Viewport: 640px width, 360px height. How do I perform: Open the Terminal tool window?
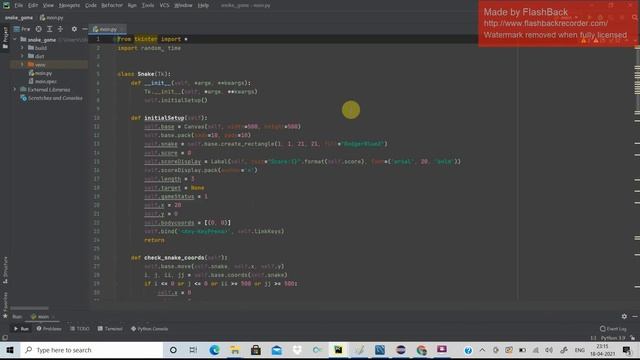click(x=110, y=329)
